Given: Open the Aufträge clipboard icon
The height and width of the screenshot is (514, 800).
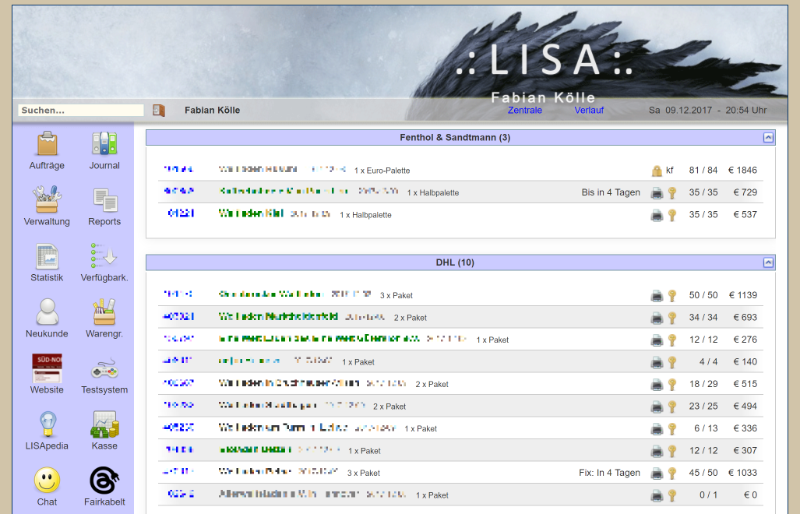Looking at the screenshot, I should point(47,145).
